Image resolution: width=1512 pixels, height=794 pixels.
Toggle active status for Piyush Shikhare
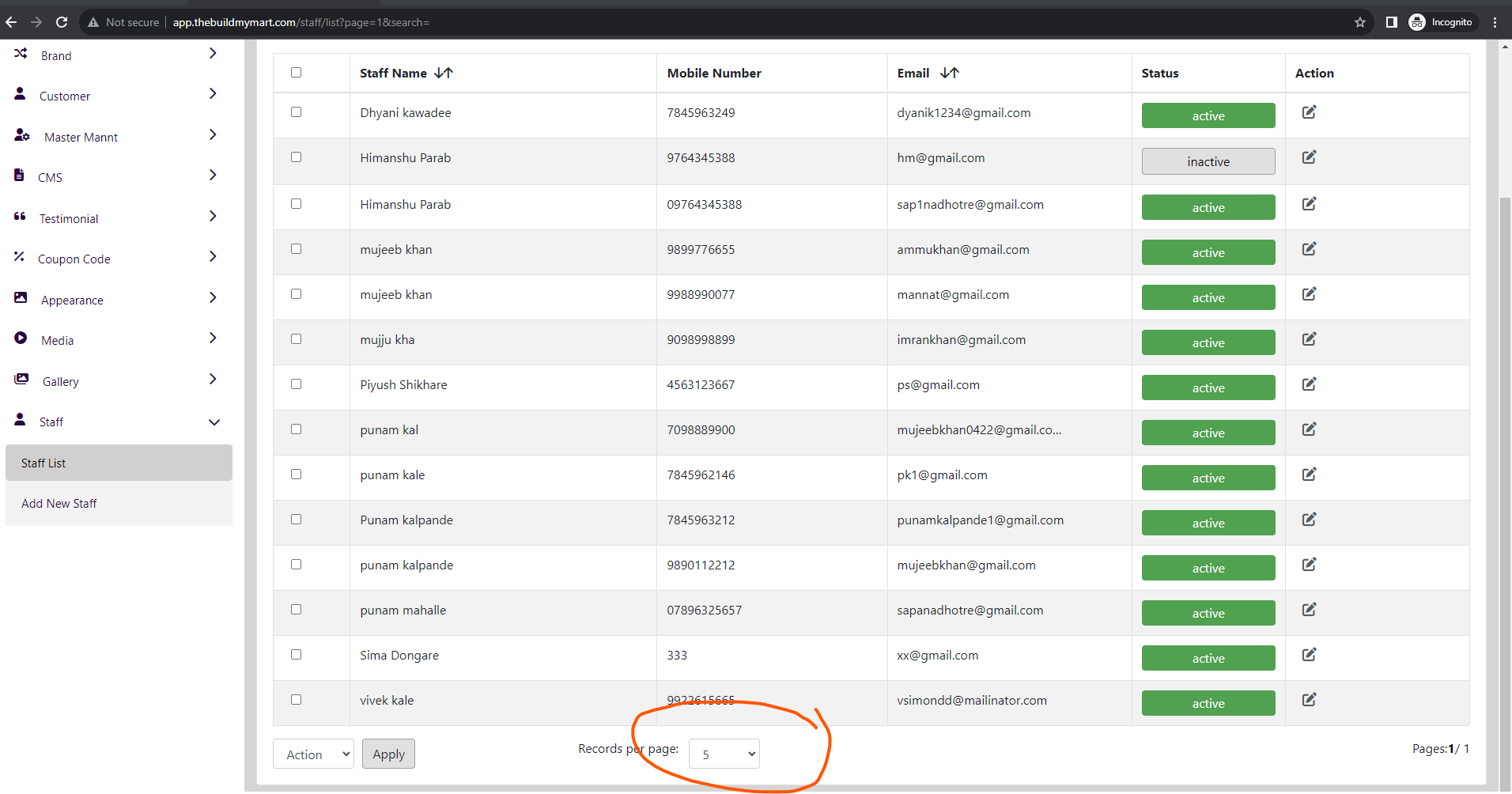point(1208,388)
